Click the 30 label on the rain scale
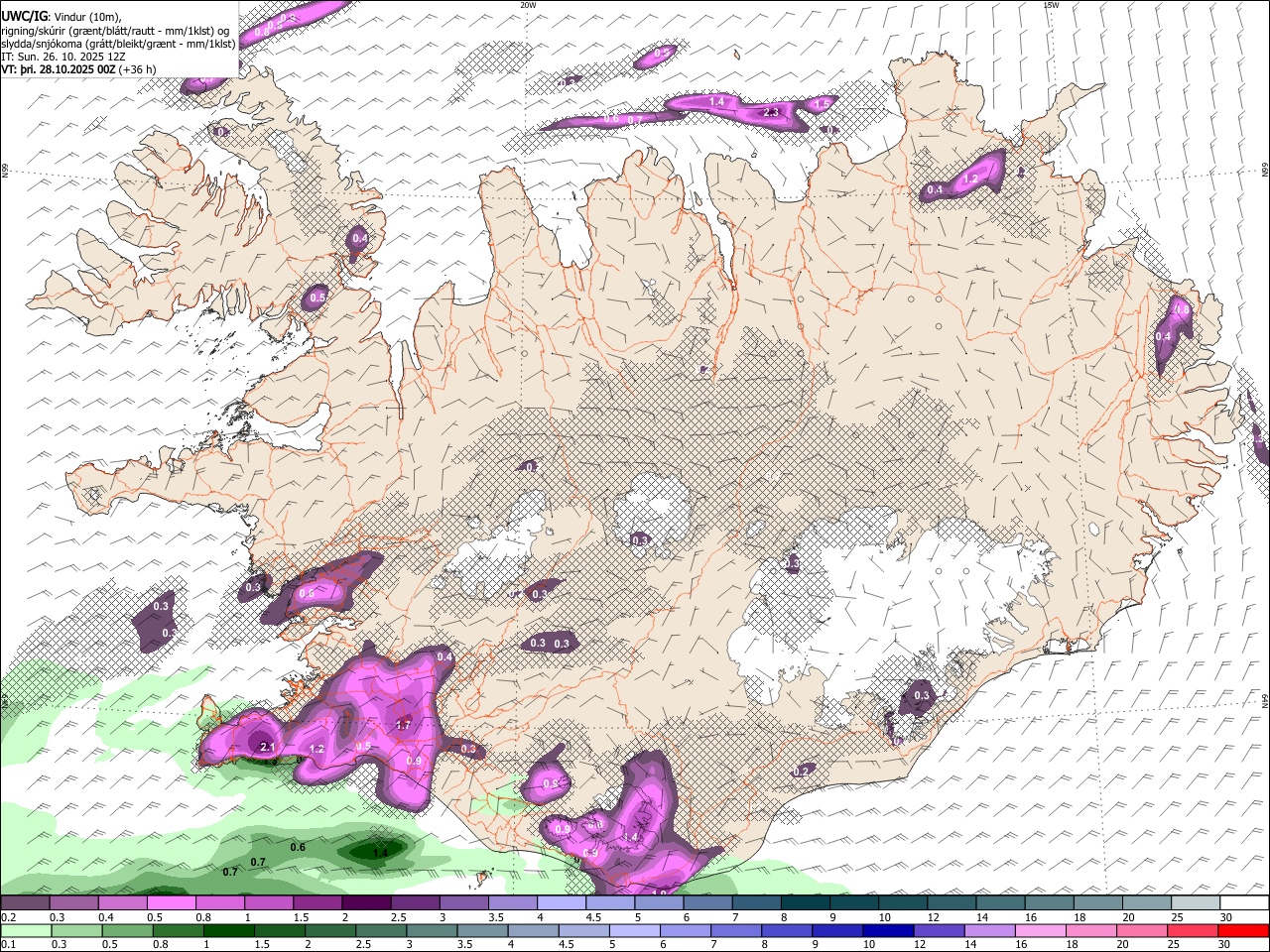Viewport: 1270px width, 952px height. [x=1226, y=945]
